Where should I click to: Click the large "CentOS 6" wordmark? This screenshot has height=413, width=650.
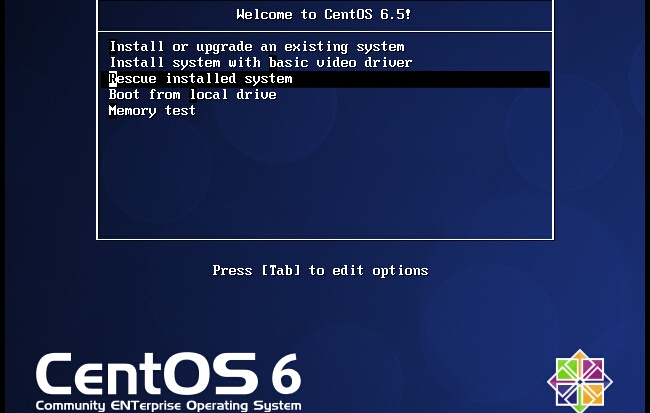pyautogui.click(x=169, y=374)
